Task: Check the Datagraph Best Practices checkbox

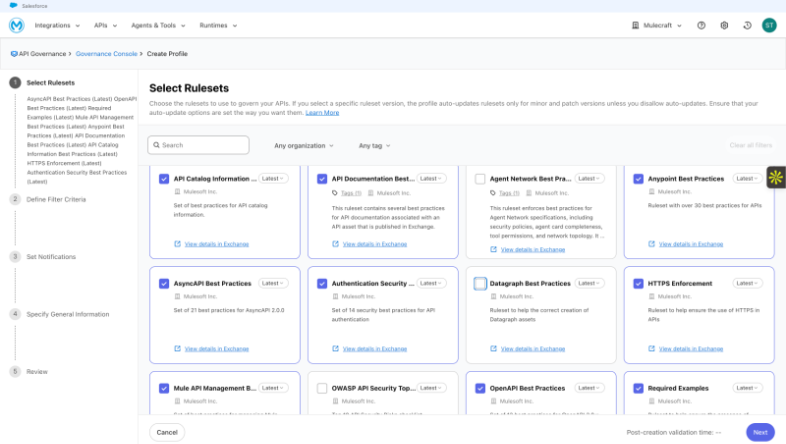Action: click(x=481, y=284)
